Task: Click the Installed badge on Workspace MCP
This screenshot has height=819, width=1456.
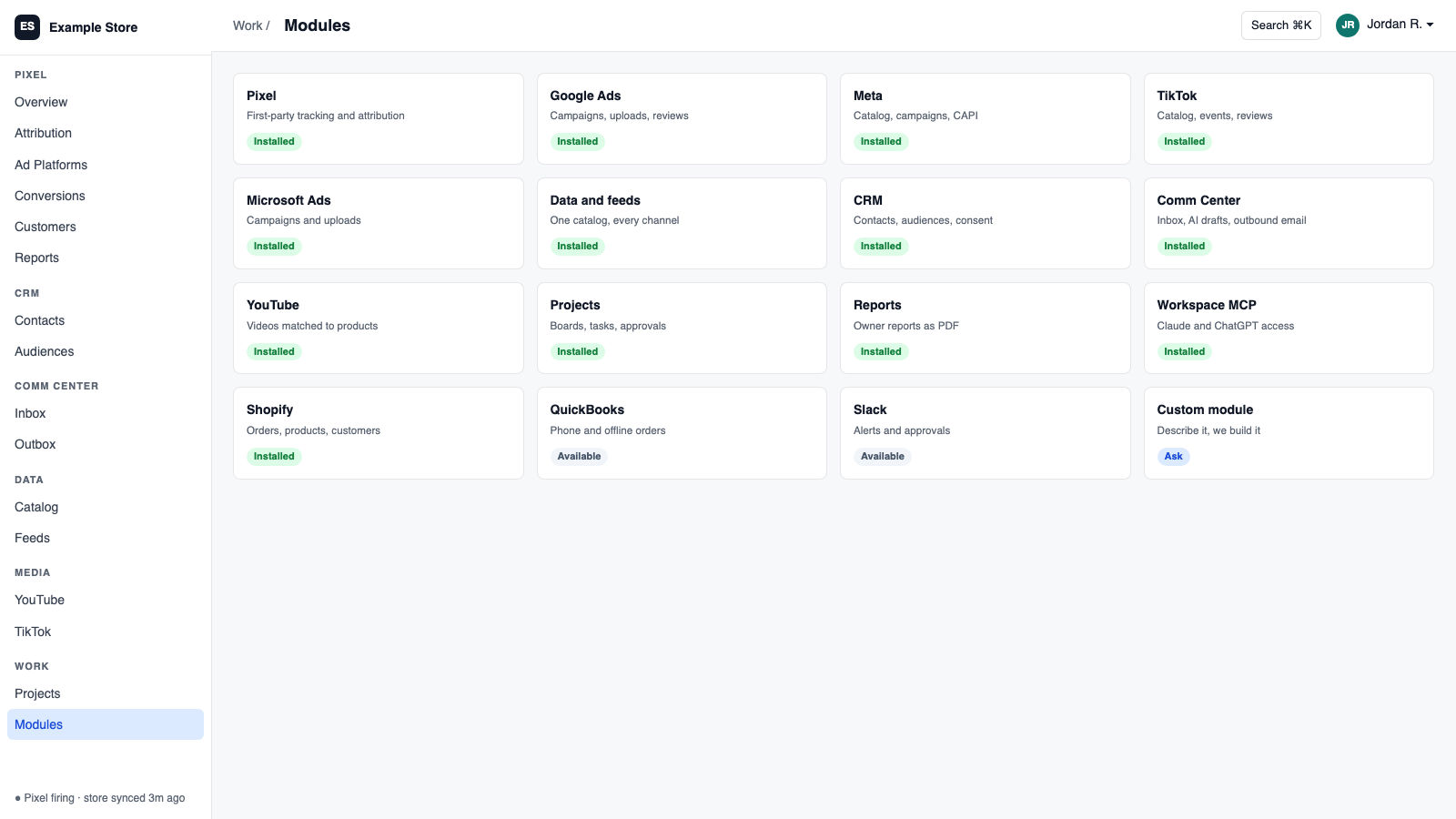Action: point(1185,351)
